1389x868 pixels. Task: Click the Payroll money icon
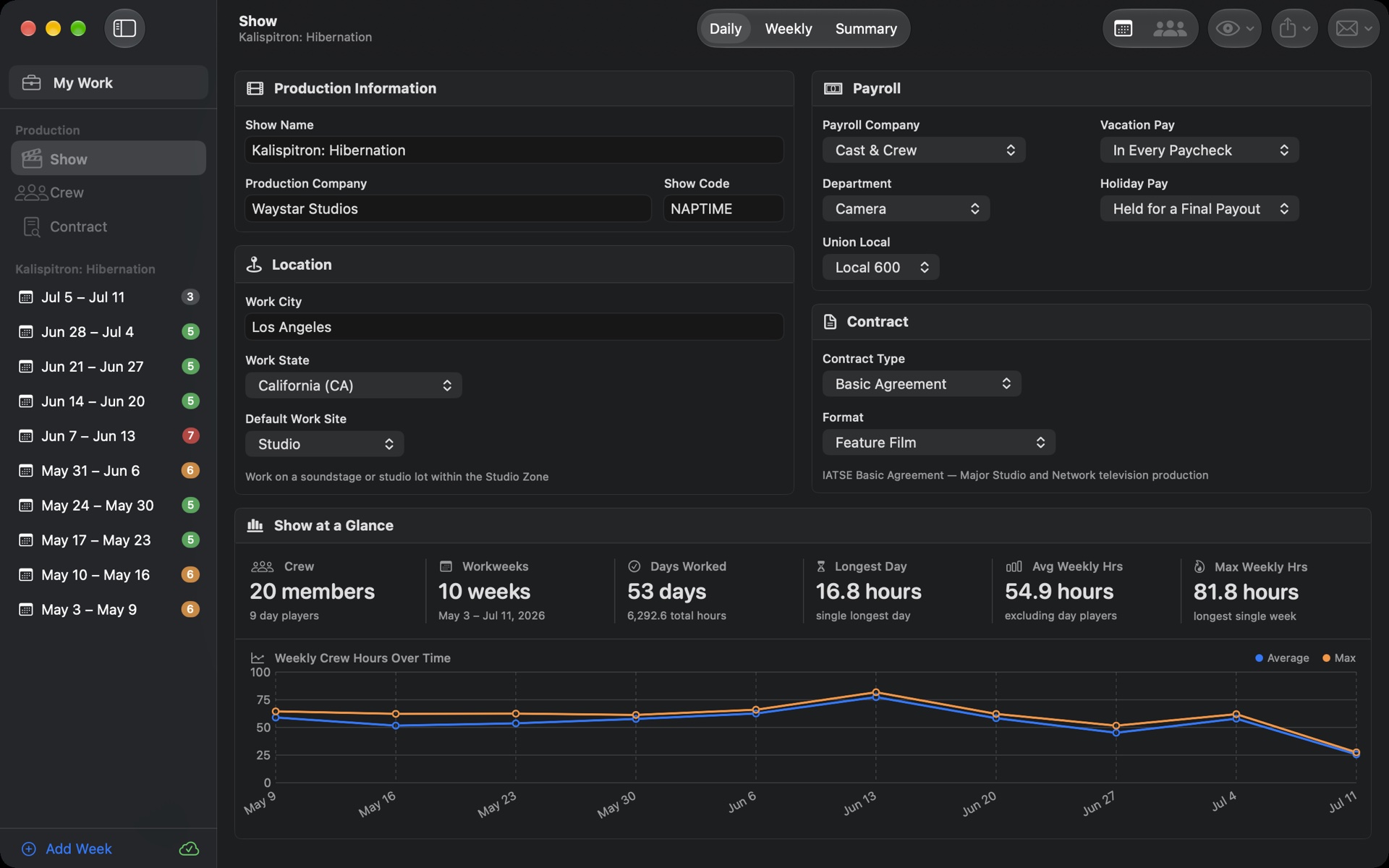click(x=833, y=88)
